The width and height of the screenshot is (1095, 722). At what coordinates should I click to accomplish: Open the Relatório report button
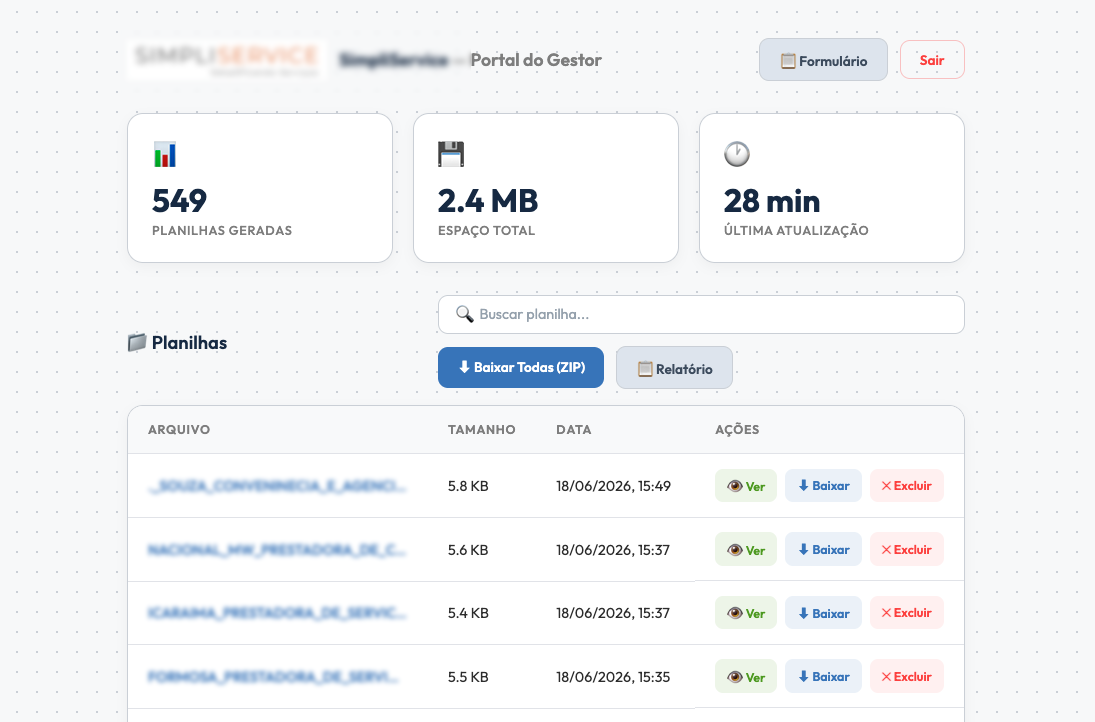pyautogui.click(x=674, y=368)
